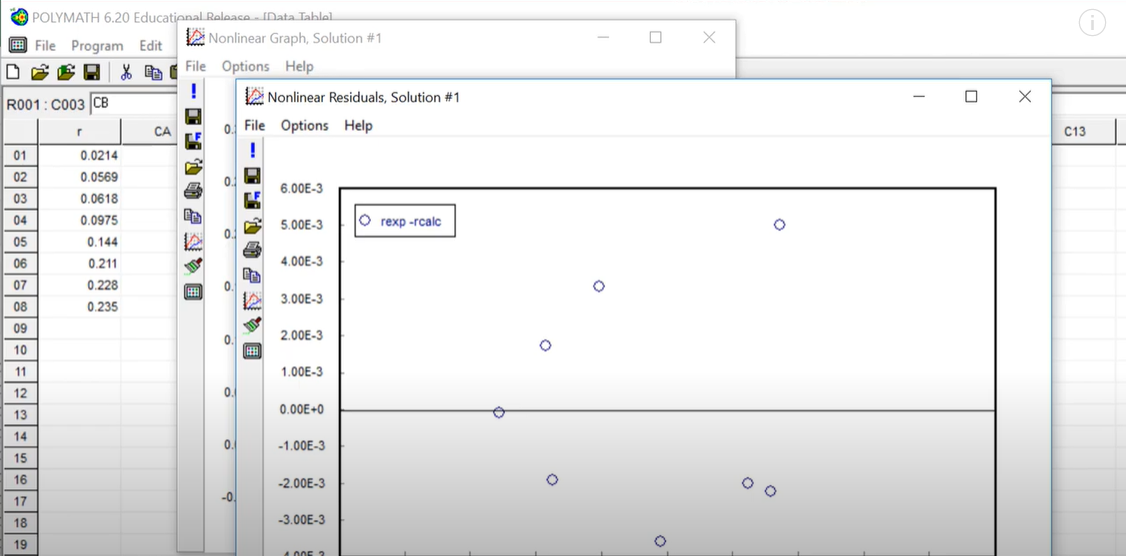Viewport: 1126px width, 556px height.
Task: Click the open folder icon in Residuals sidebar
Action: tap(252, 225)
